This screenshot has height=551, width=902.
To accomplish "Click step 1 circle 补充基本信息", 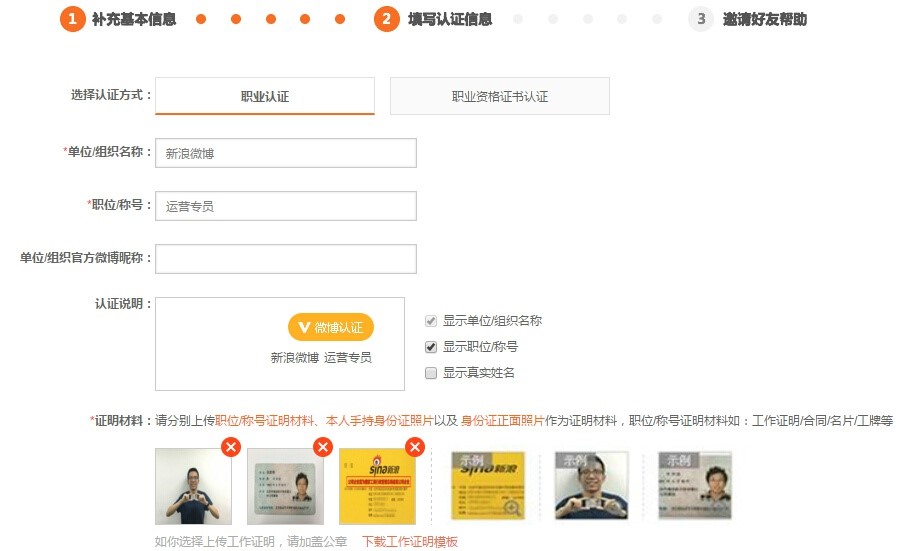I will click(x=72, y=19).
